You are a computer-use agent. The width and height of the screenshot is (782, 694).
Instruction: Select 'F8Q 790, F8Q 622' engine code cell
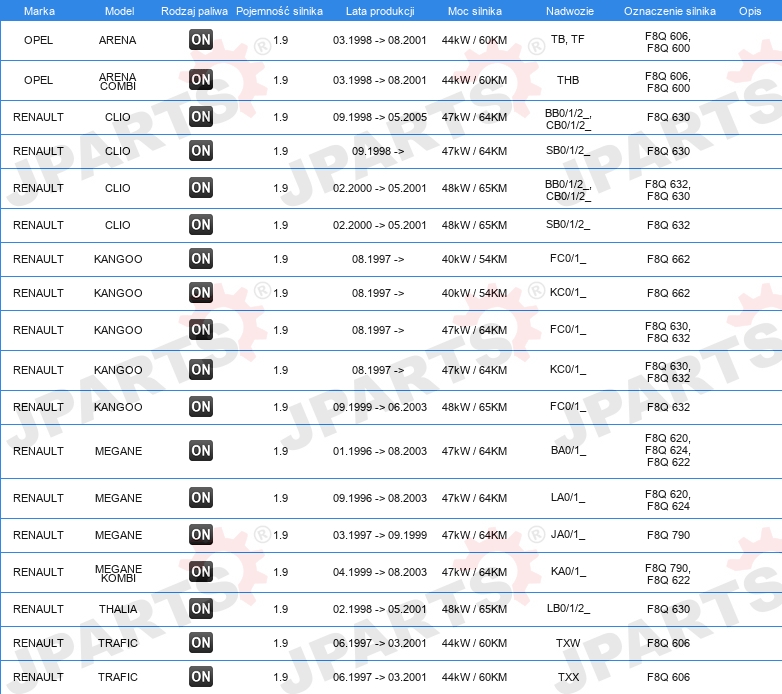coord(668,574)
